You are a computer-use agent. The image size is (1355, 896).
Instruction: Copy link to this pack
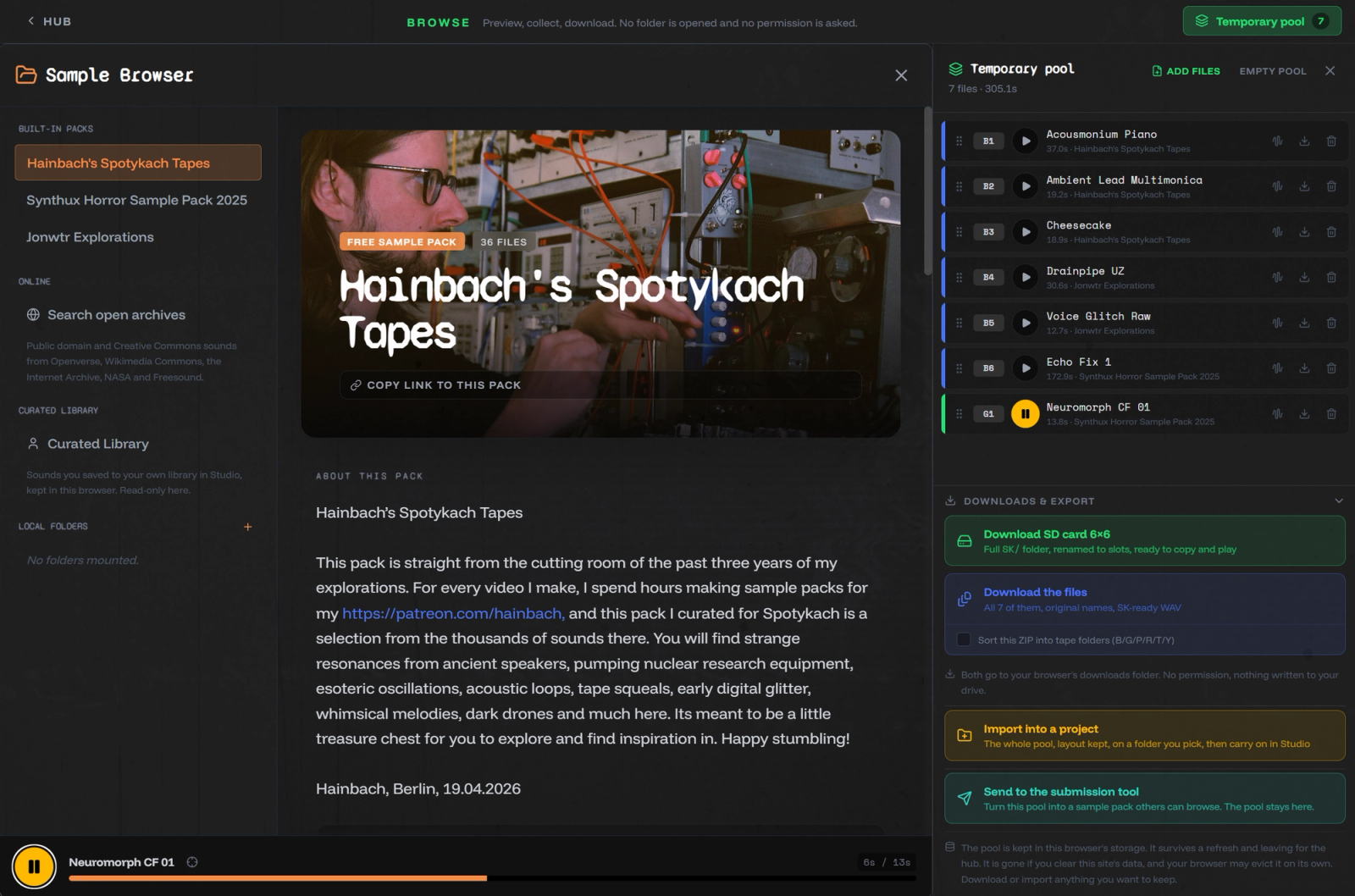click(600, 384)
